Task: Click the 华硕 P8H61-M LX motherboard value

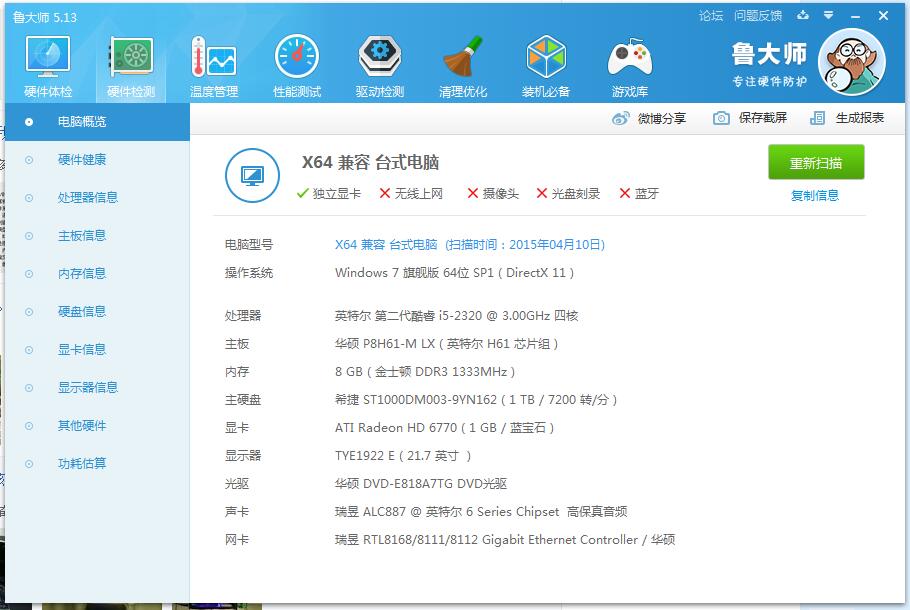Action: 446,344
